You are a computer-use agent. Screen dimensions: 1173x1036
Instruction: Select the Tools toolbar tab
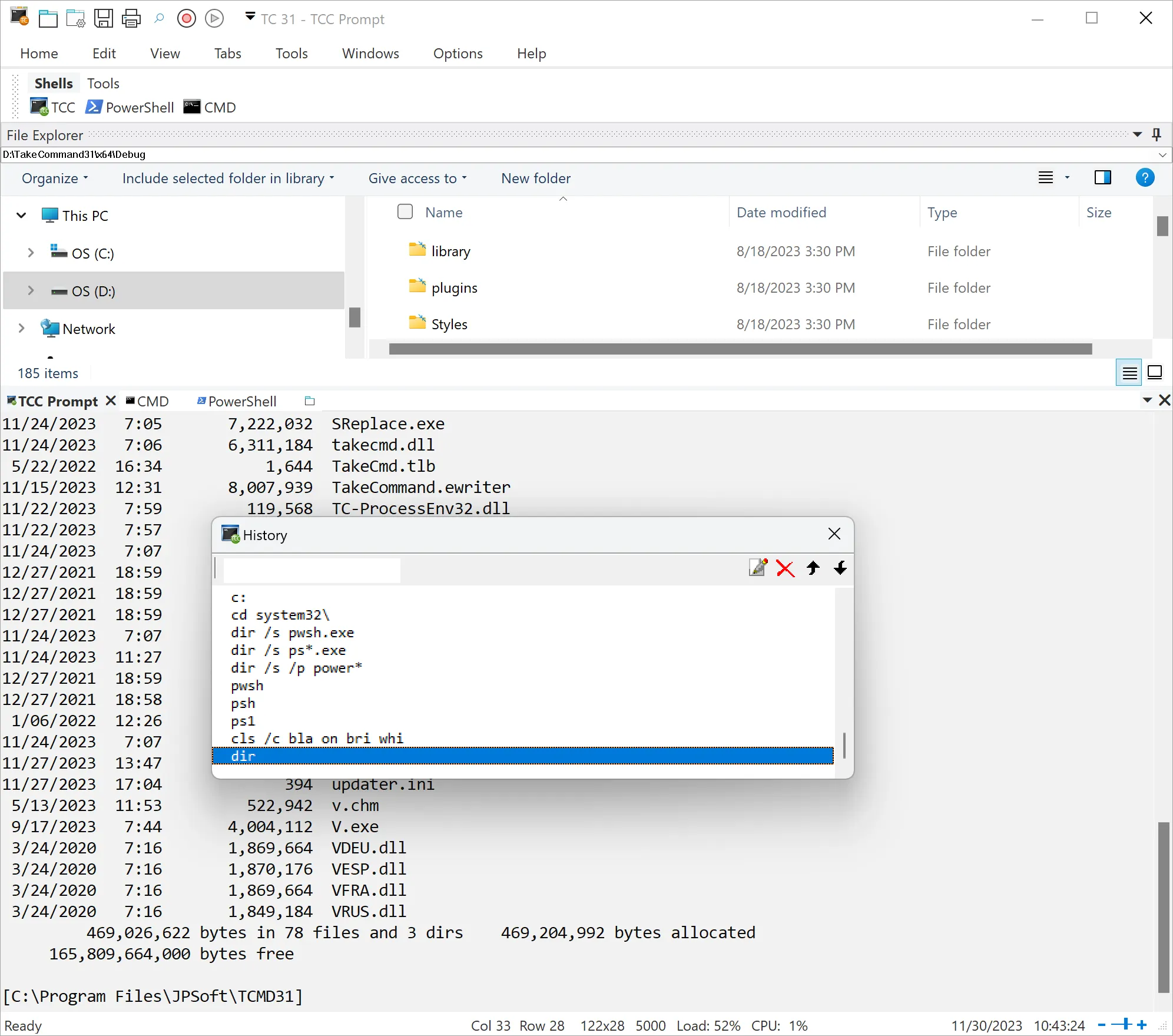coord(103,84)
